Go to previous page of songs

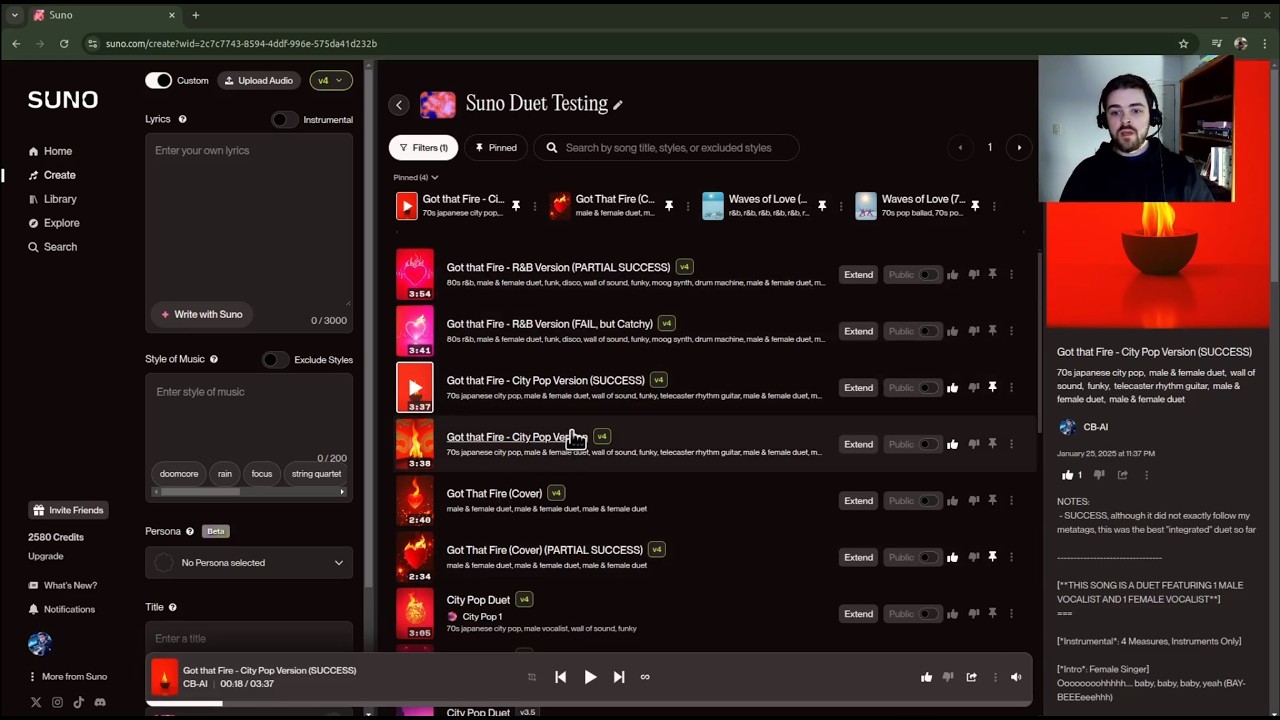[x=960, y=148]
